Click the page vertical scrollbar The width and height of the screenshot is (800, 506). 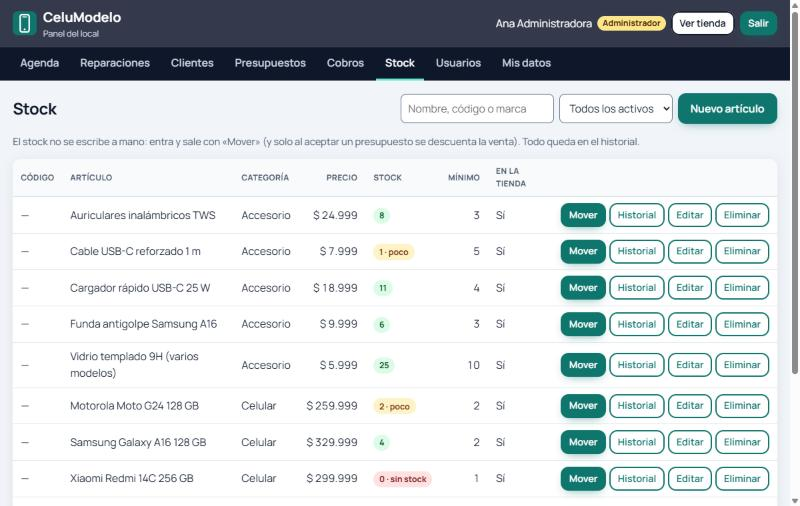click(794, 194)
